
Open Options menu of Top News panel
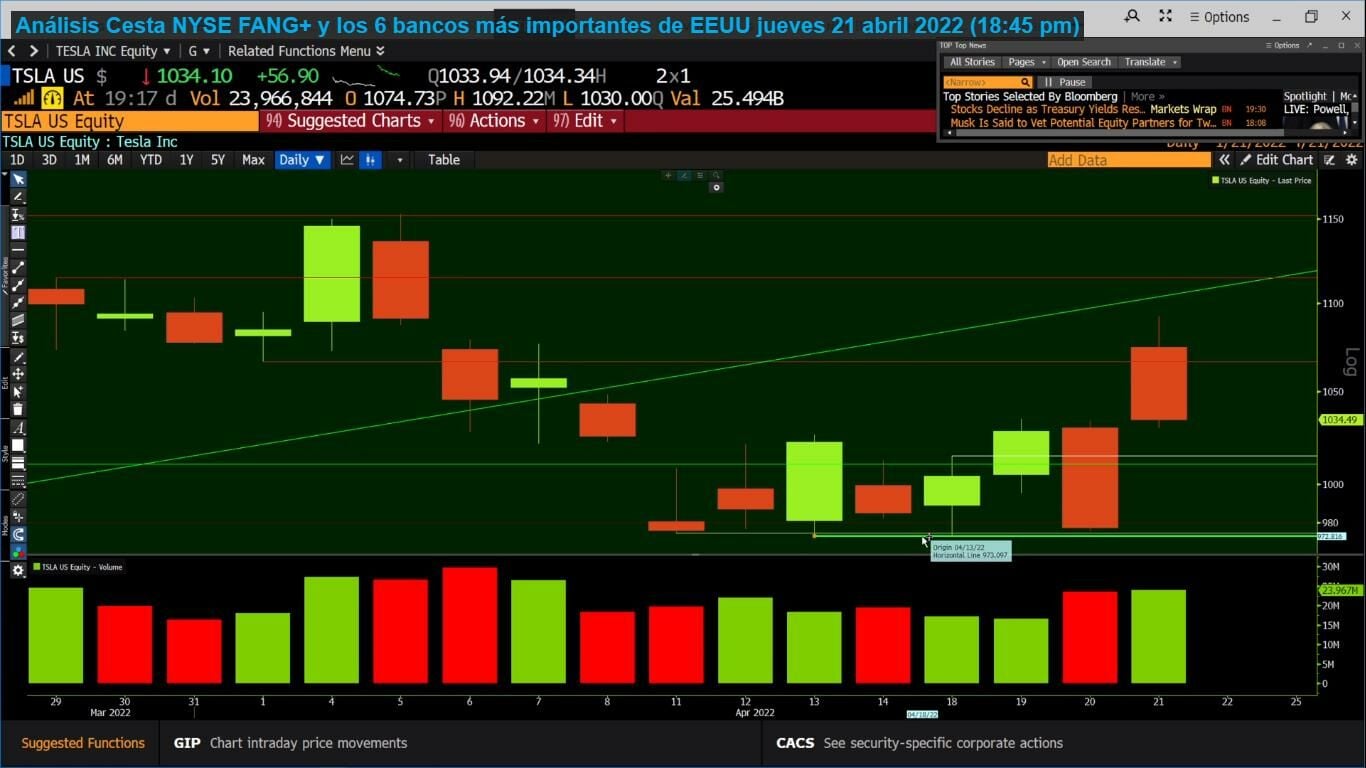1283,45
